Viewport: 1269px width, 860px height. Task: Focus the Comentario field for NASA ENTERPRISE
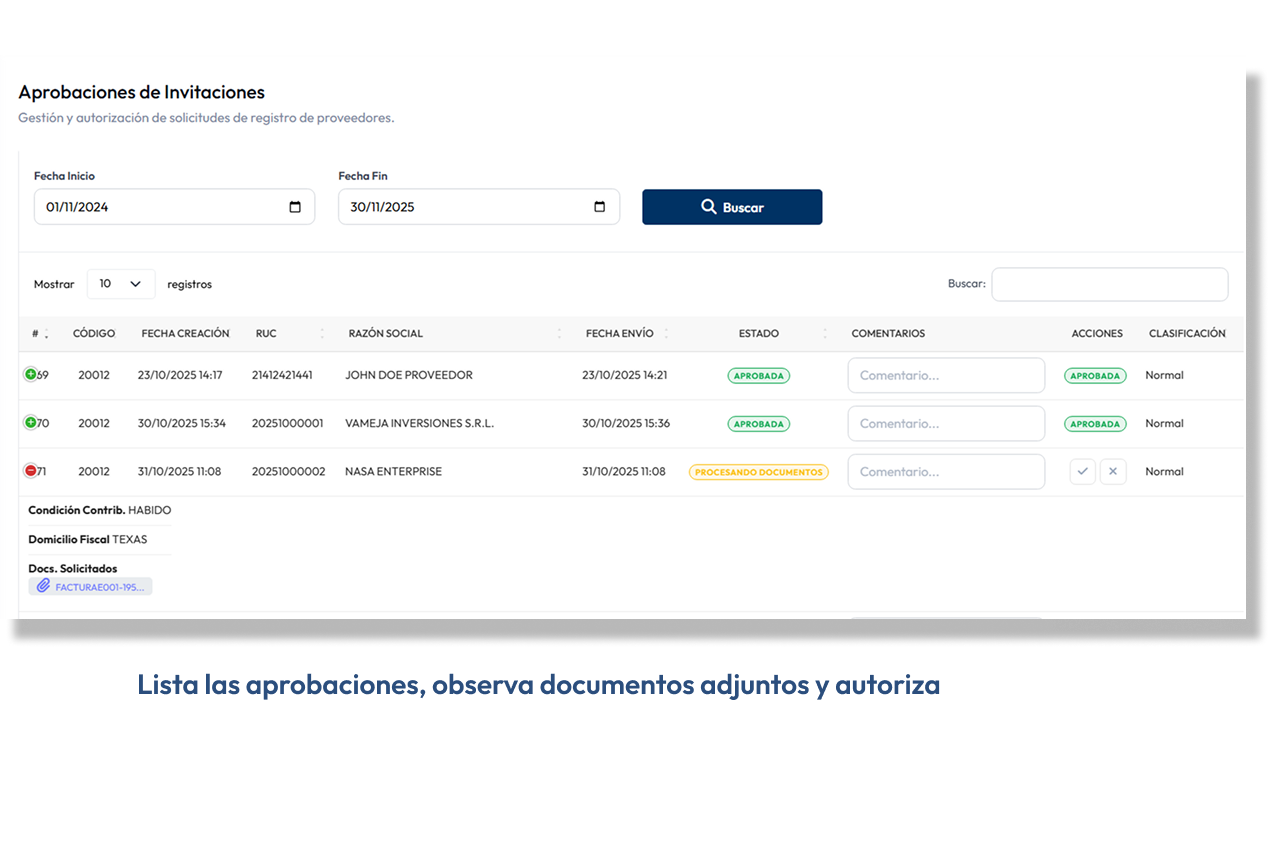(x=945, y=471)
